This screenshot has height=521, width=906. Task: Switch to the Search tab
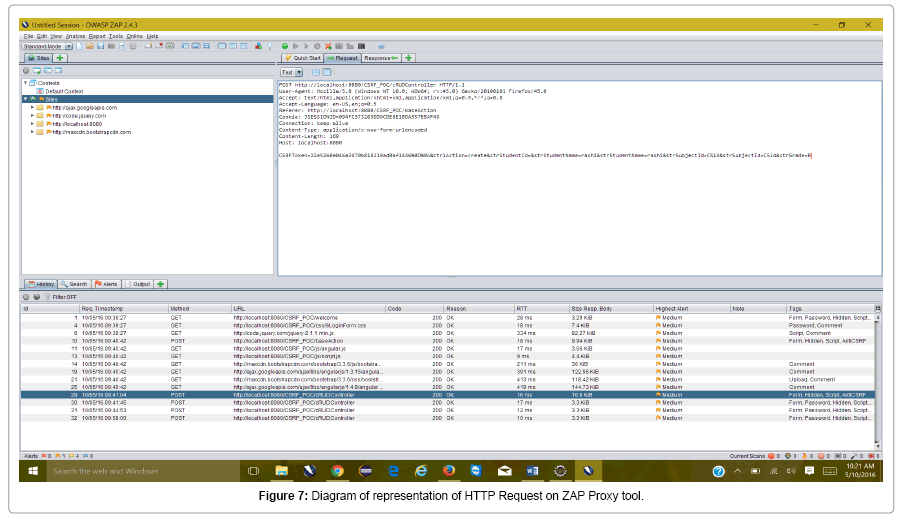tap(74, 284)
